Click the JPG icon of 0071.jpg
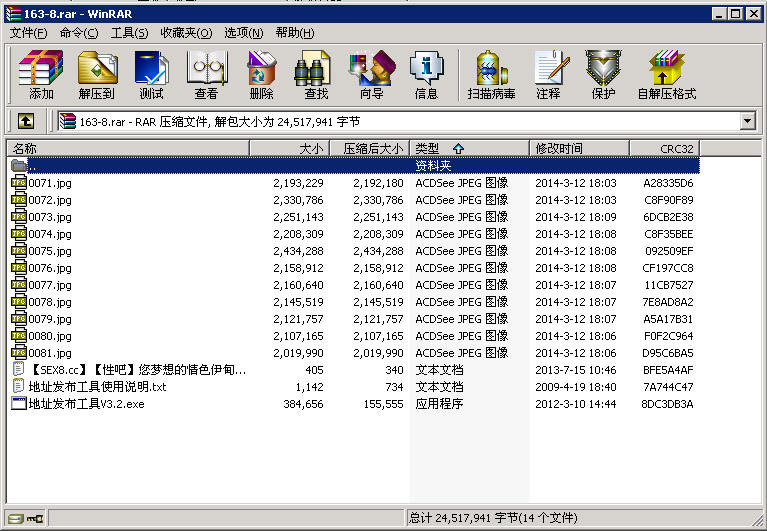The width and height of the screenshot is (767, 531). click(x=19, y=183)
